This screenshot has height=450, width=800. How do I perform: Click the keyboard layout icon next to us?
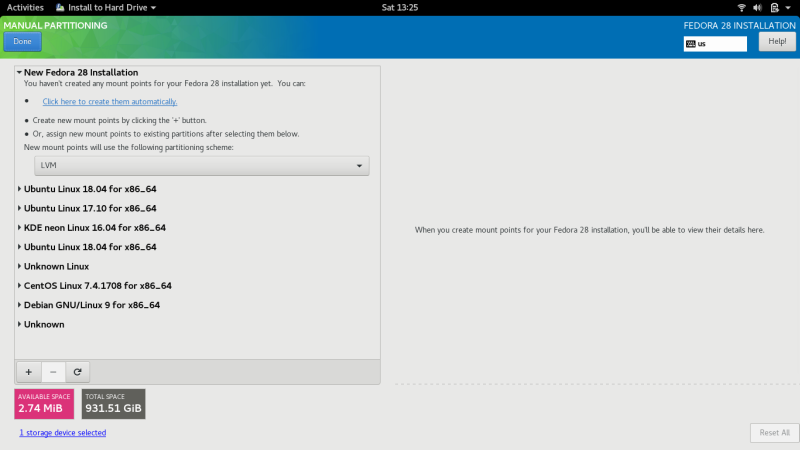point(691,44)
